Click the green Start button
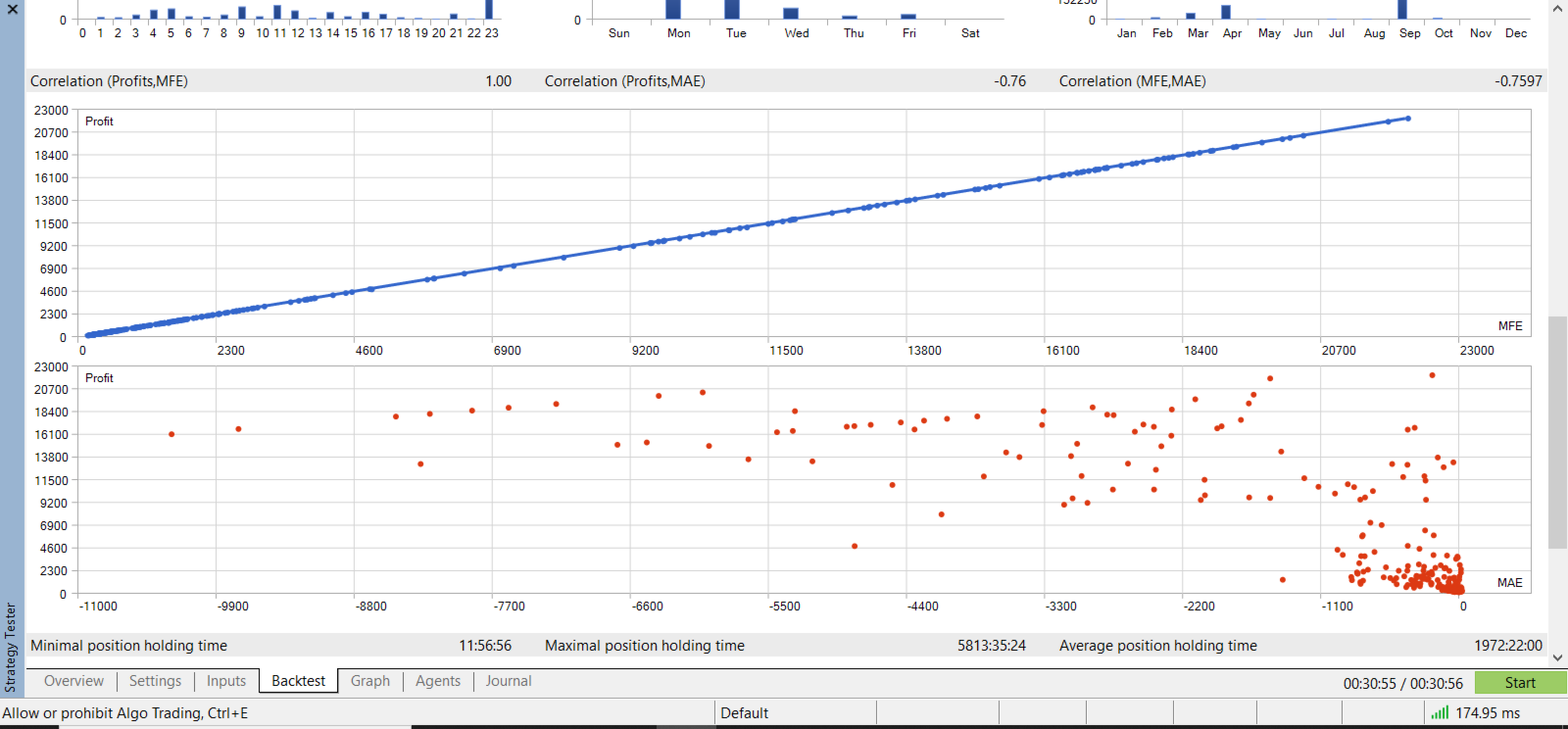This screenshot has height=729, width=1568. (x=1521, y=683)
